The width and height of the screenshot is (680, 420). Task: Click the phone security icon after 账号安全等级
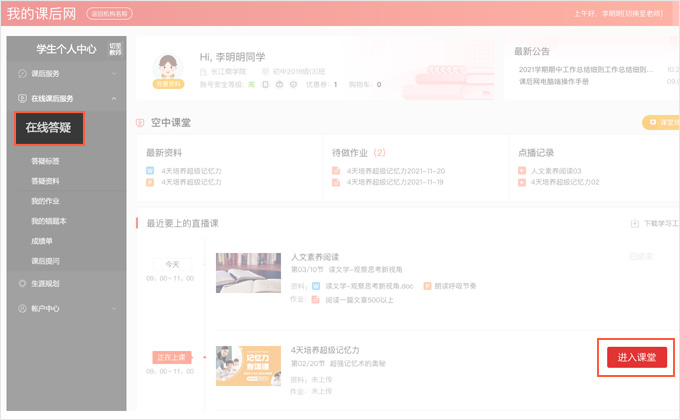coord(265,85)
